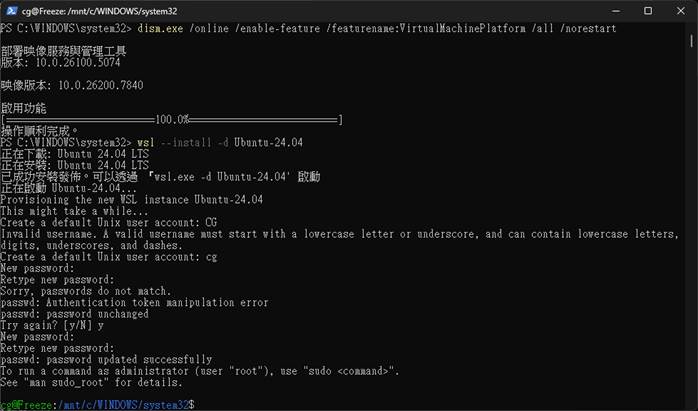Screen dimensions: 698x411
Task: Click the 'See "man sudo_root" for details' line
Action: tap(92, 382)
